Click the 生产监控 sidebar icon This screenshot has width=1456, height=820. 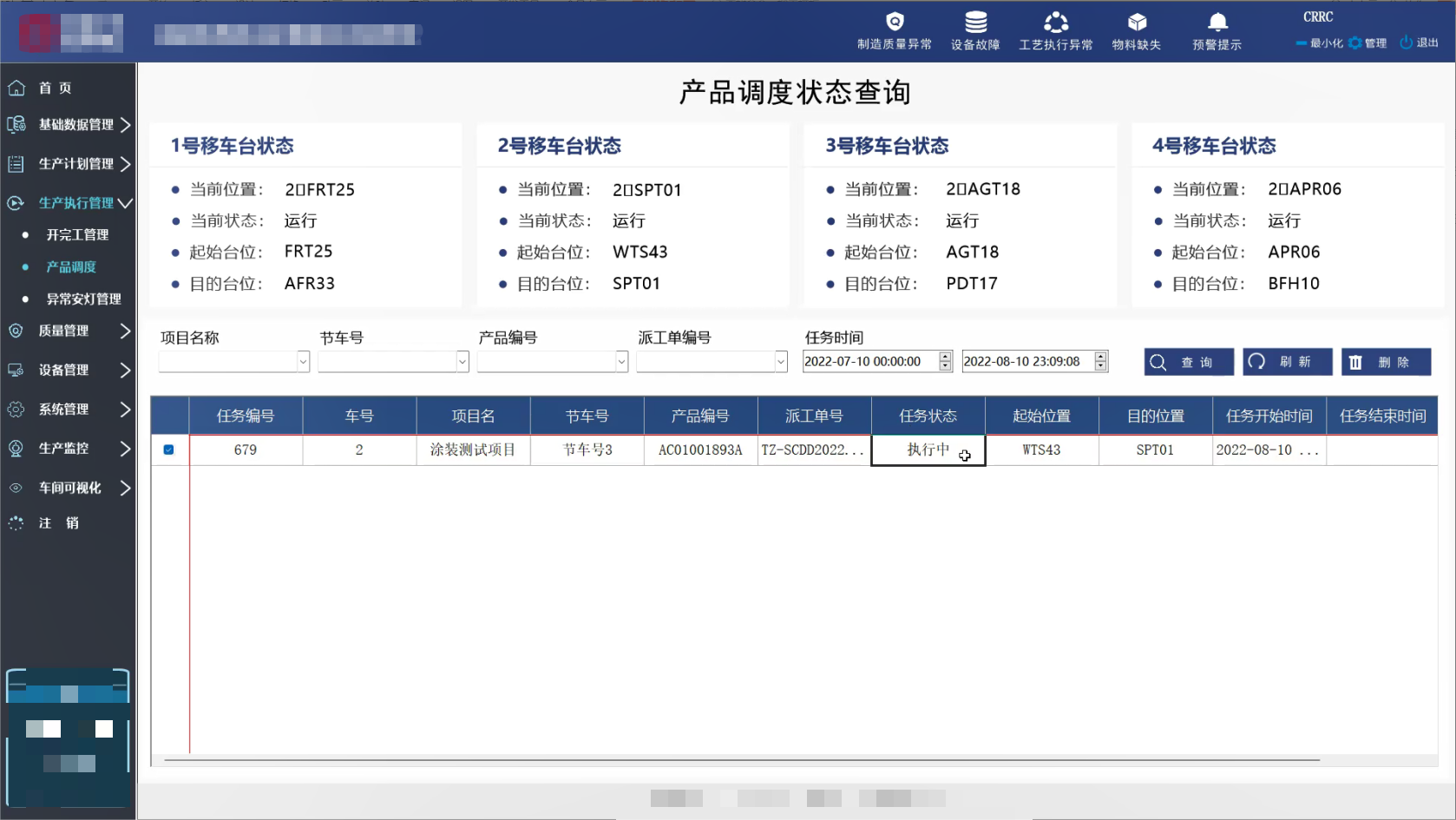click(16, 448)
